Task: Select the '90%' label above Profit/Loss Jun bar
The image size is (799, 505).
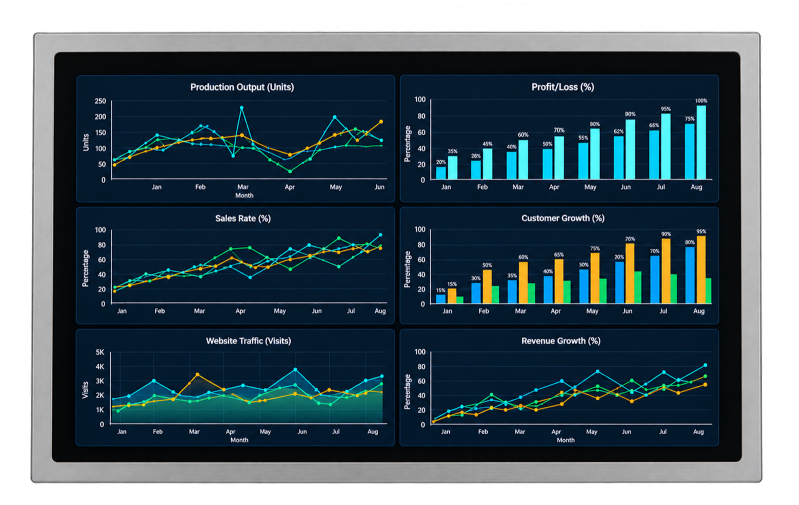Action: pos(630,114)
